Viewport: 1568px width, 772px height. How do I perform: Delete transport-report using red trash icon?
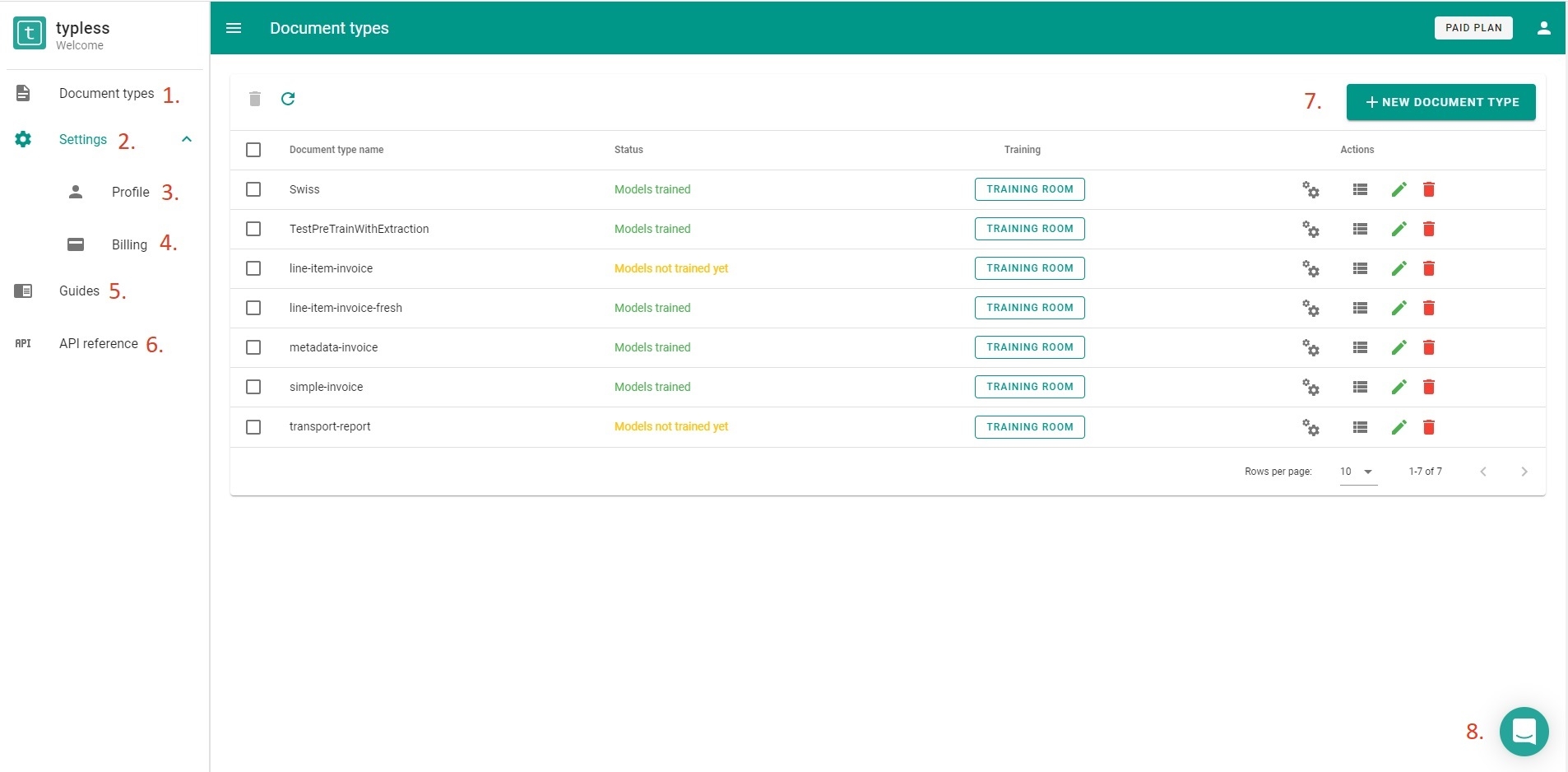coord(1429,427)
